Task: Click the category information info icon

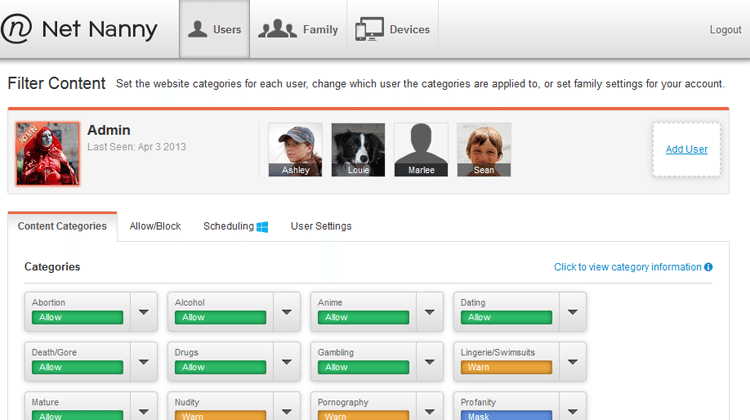Action: click(x=708, y=267)
